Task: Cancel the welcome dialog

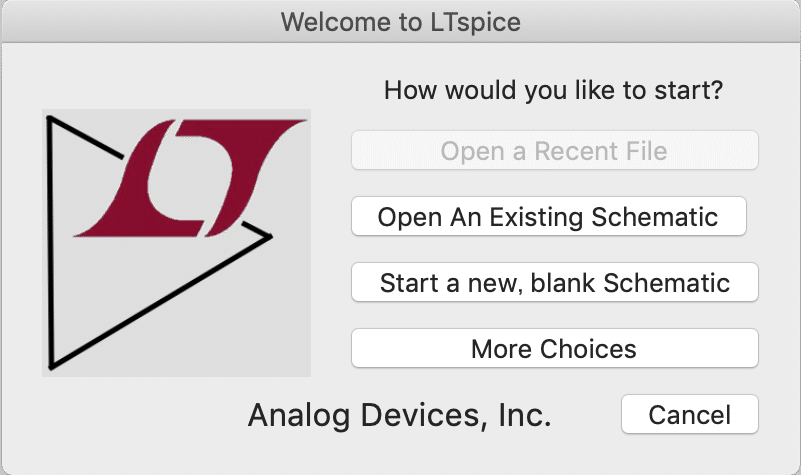Action: coord(689,415)
